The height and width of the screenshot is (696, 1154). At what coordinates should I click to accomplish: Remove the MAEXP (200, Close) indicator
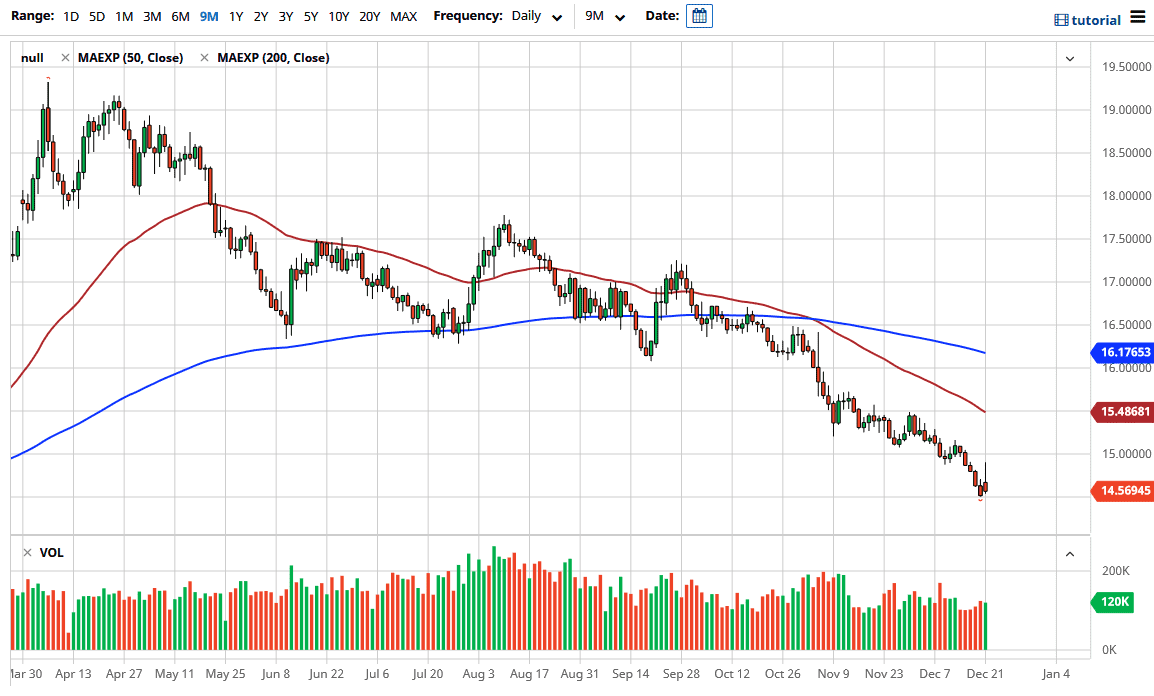pyautogui.click(x=205, y=57)
